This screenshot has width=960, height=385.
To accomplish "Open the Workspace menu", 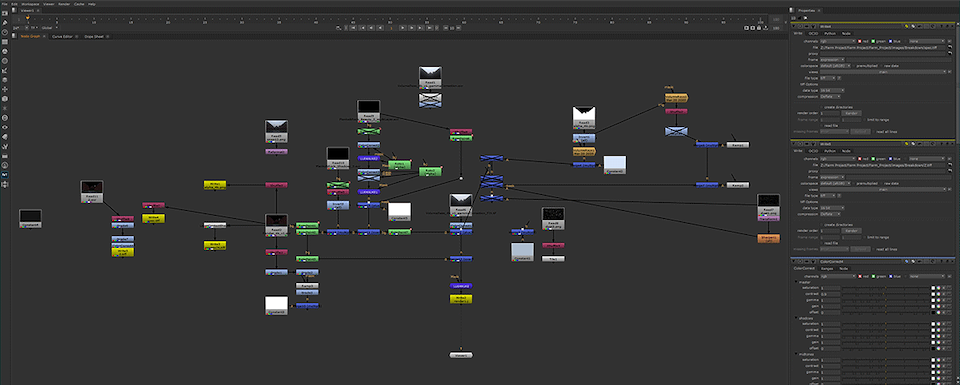I will point(30,4).
